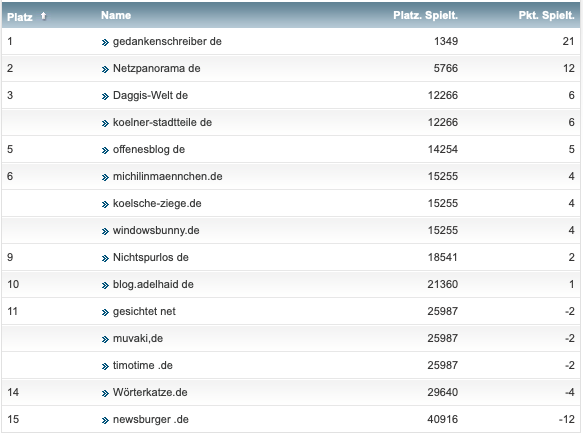The width and height of the screenshot is (583, 436).
Task: Open the windowsbunny.de link
Action: 156,230
